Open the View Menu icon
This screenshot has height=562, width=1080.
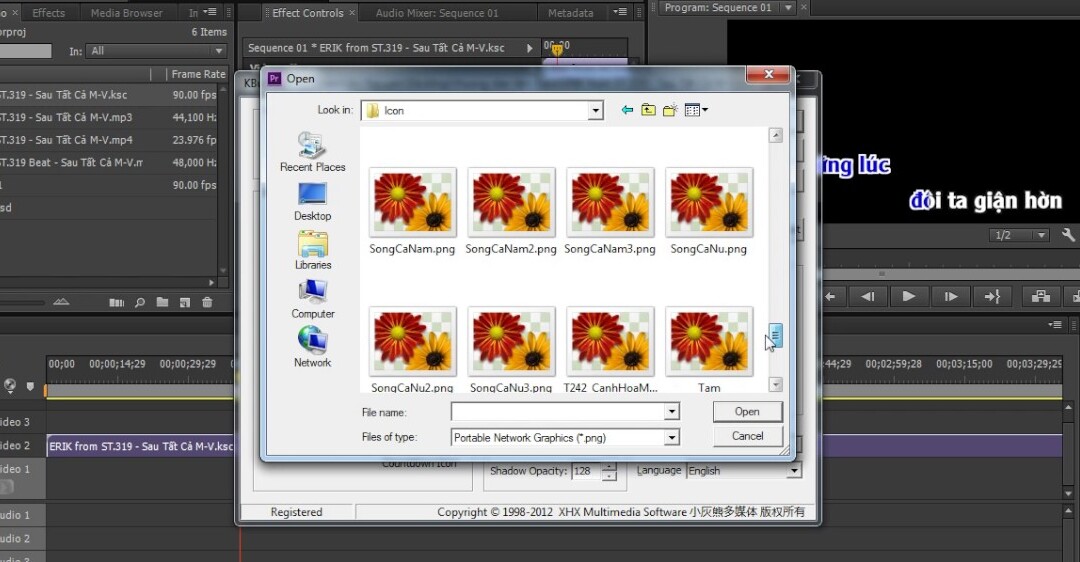coord(696,110)
